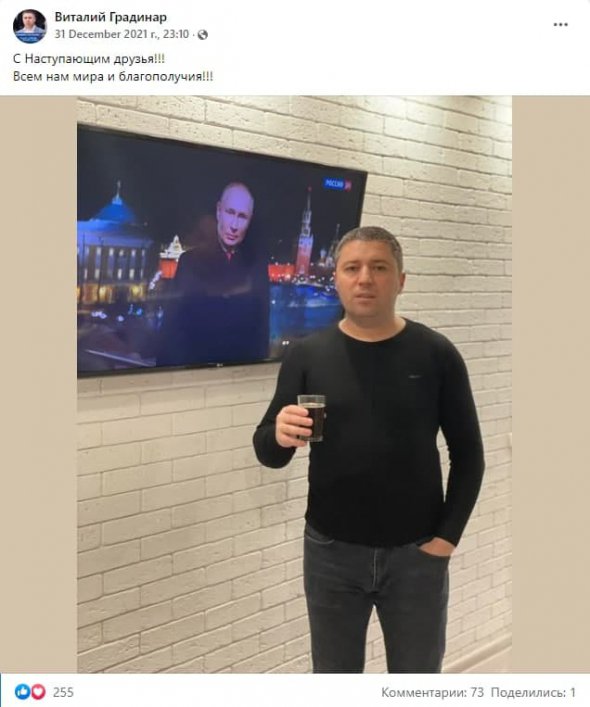Open Виталий Градинар profile name link

click(x=110, y=17)
